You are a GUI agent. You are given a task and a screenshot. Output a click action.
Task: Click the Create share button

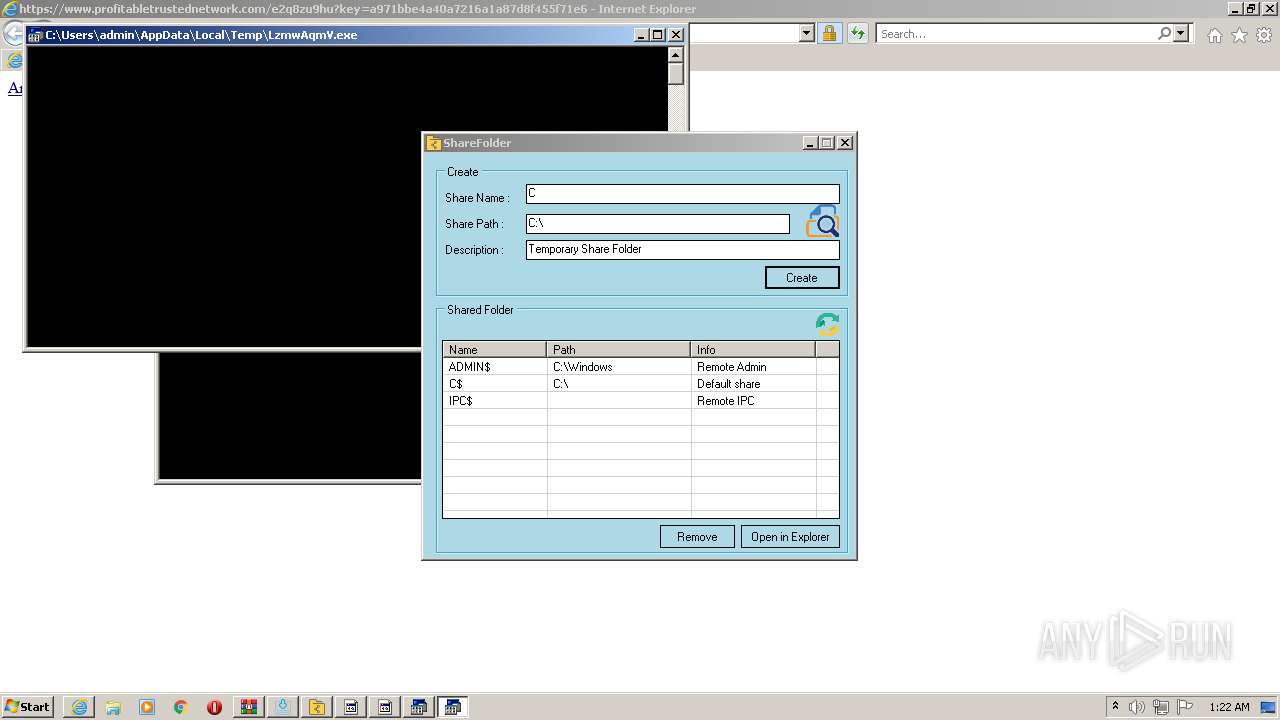(802, 278)
